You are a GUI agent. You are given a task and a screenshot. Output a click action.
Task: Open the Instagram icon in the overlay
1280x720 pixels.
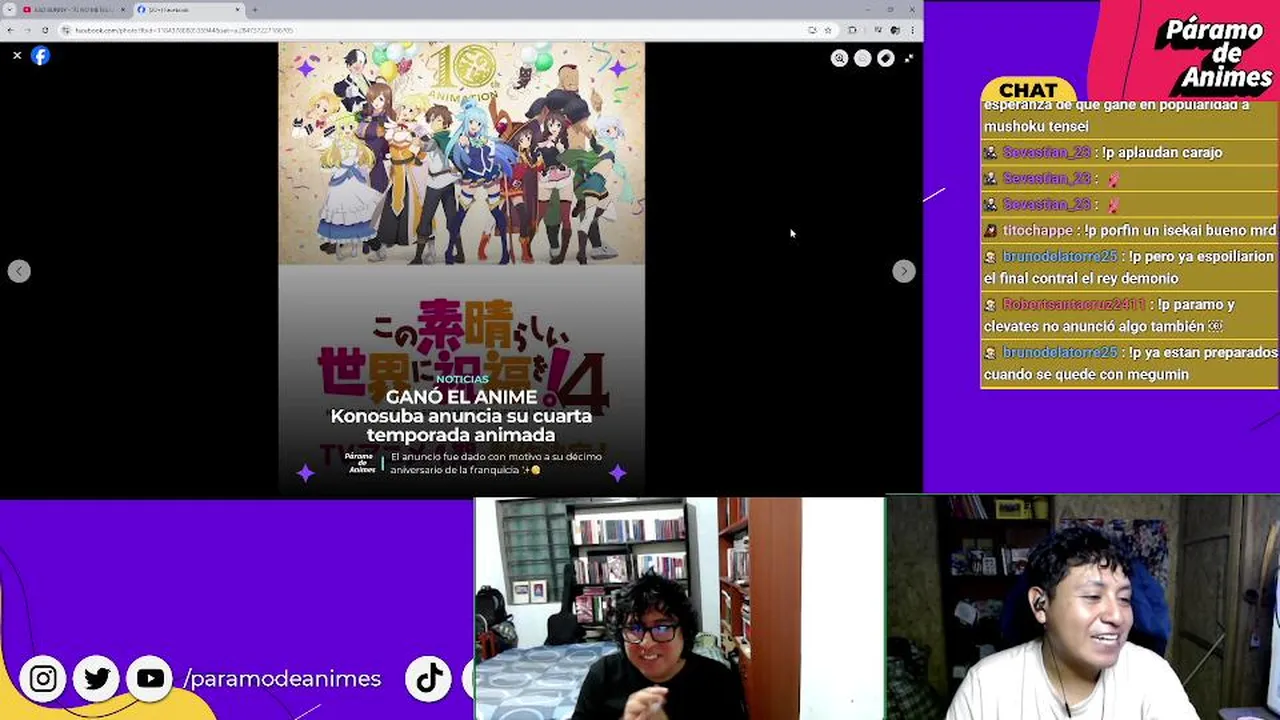(43, 679)
